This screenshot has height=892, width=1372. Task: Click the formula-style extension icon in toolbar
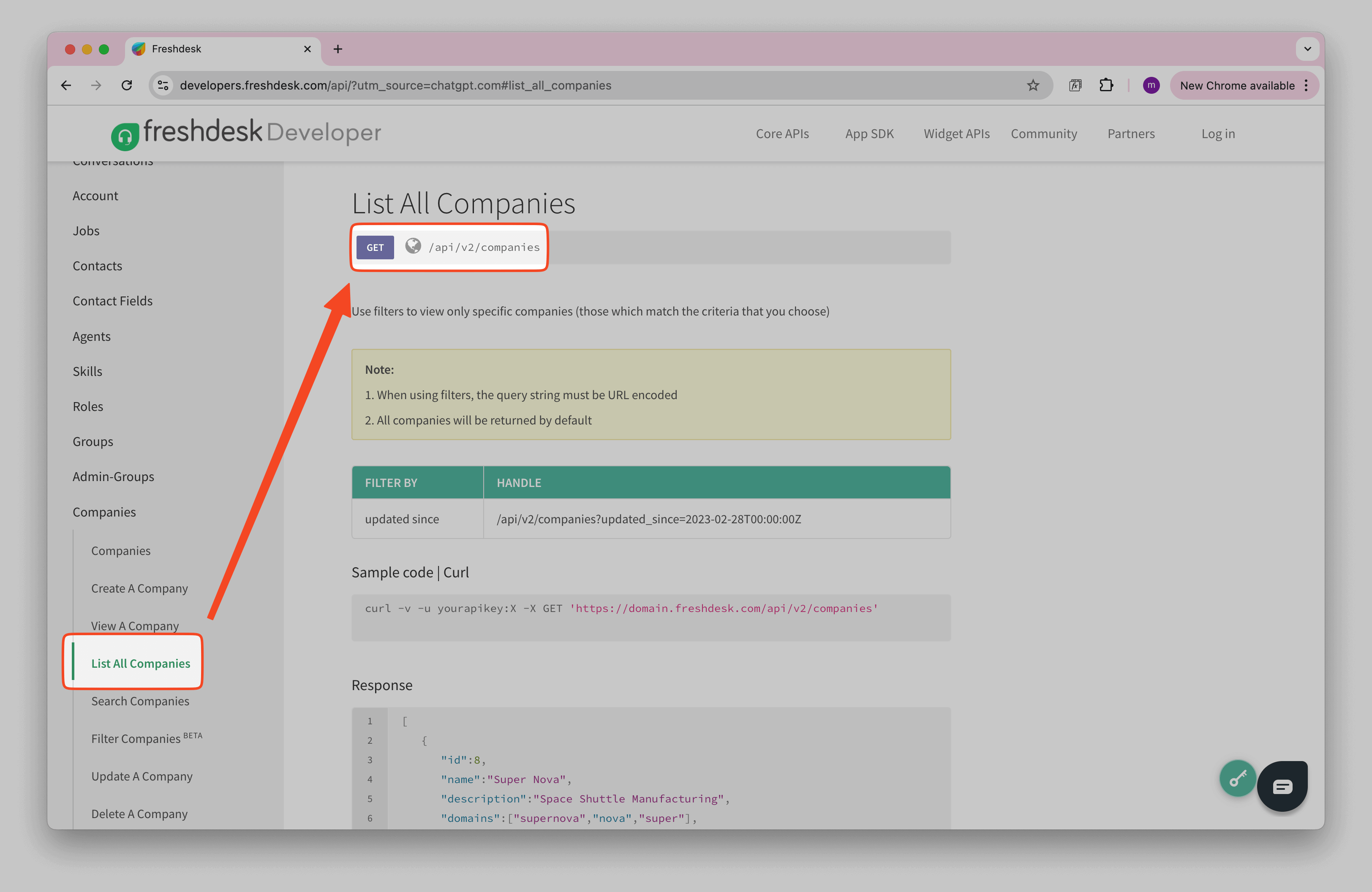point(1075,85)
